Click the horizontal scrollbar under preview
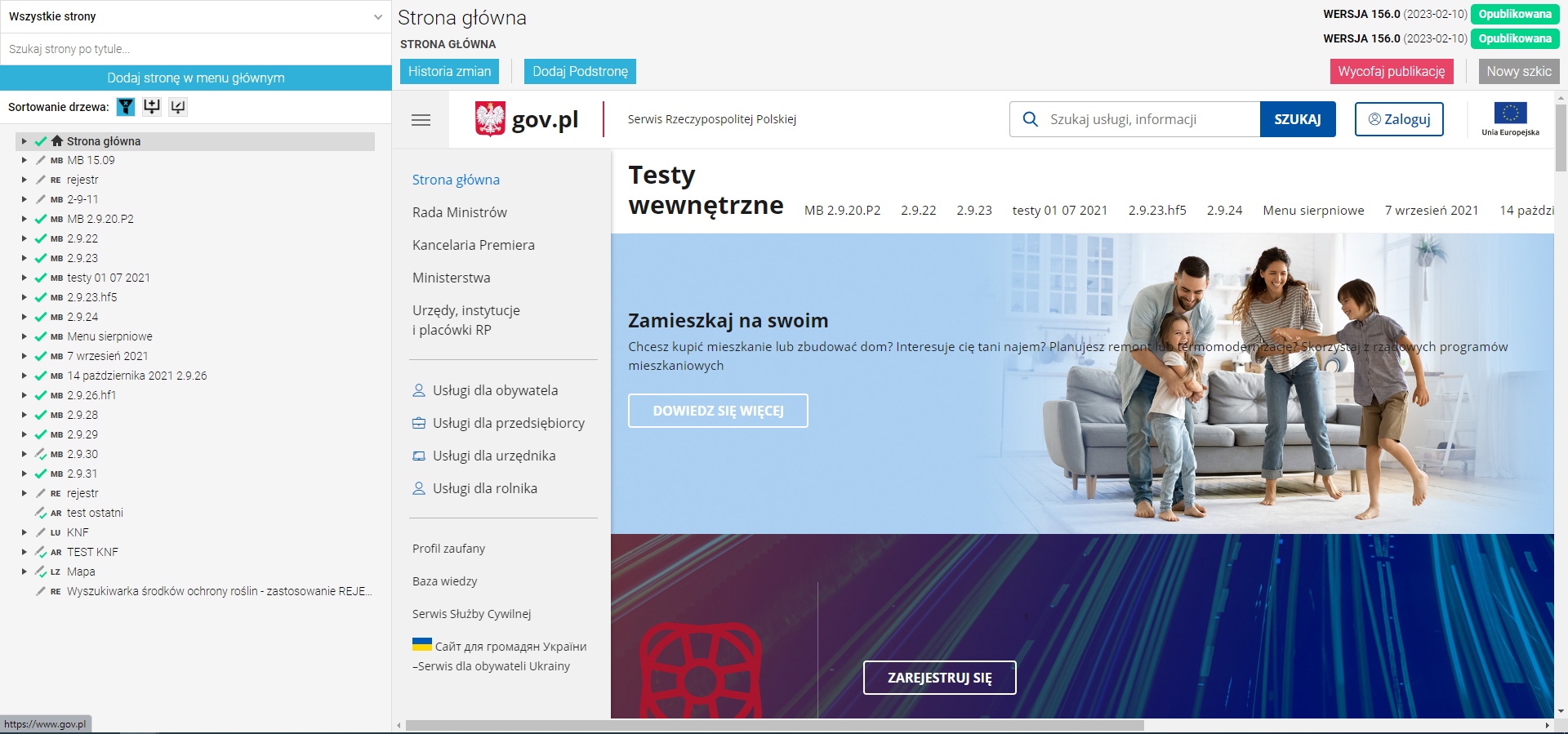Screen dimensions: 1568x734 click(x=774, y=725)
